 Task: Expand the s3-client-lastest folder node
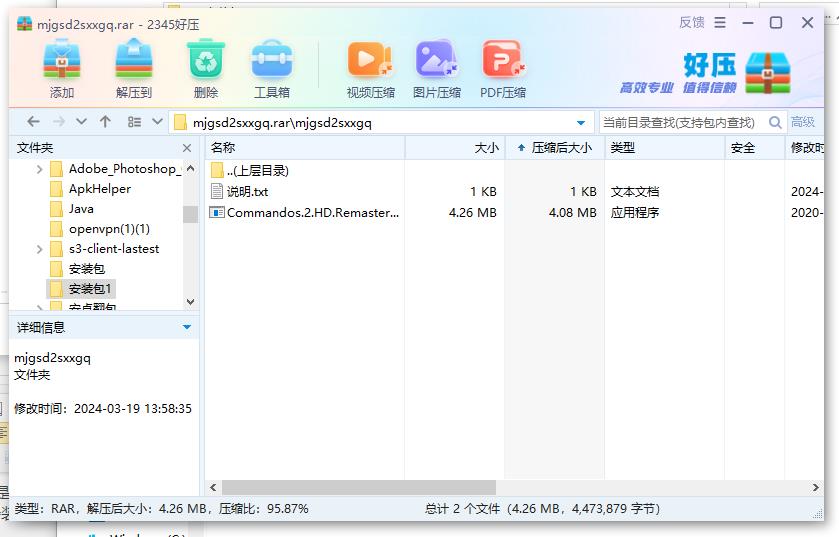pos(39,249)
